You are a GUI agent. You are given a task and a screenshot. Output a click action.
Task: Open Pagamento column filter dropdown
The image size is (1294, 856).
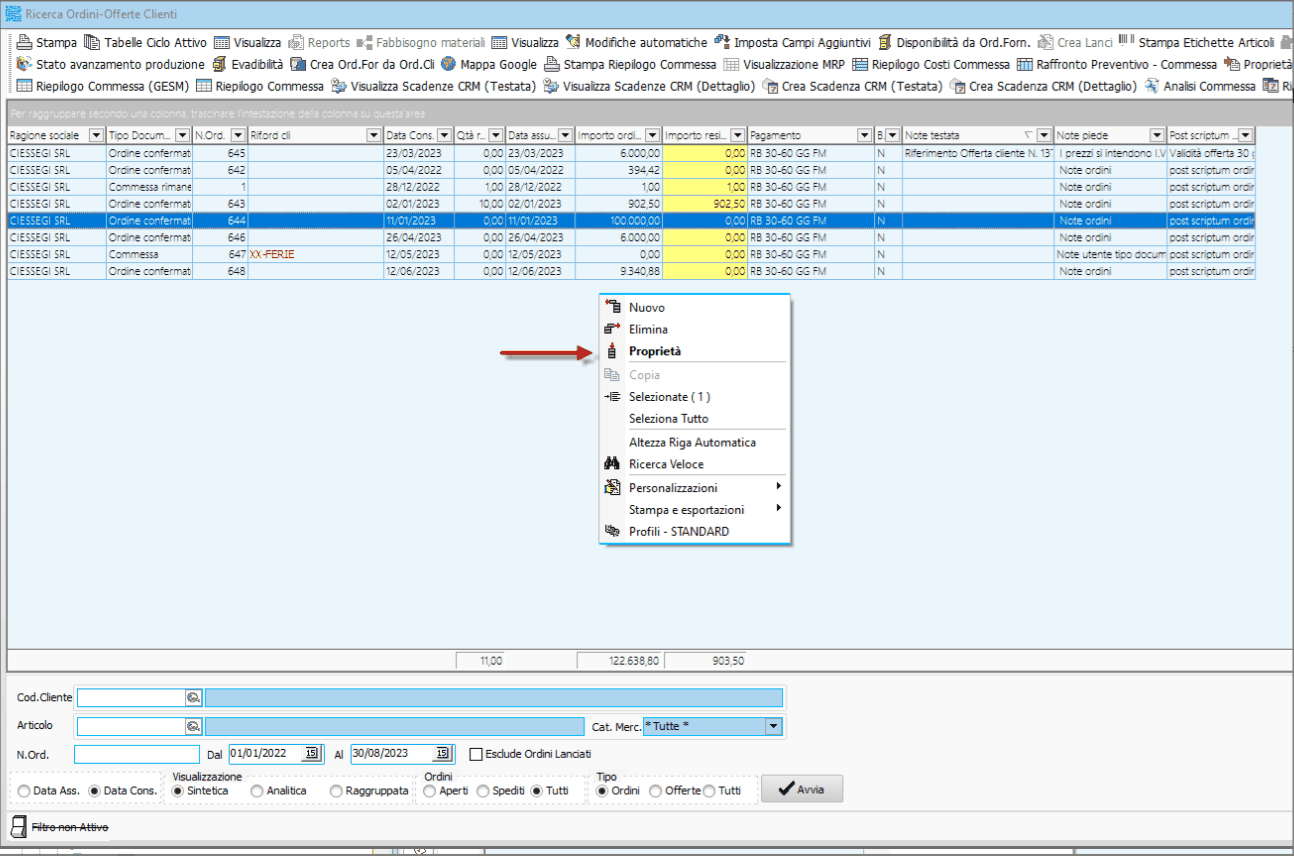click(866, 135)
